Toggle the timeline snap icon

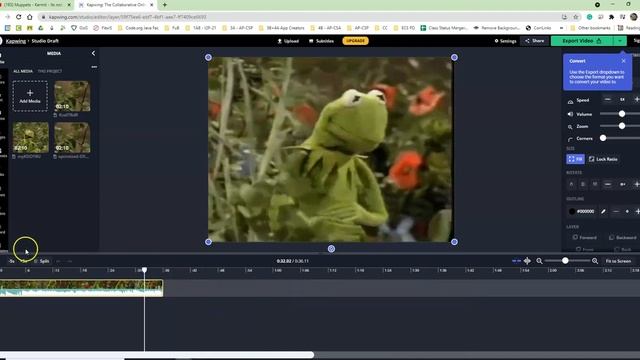click(516, 261)
